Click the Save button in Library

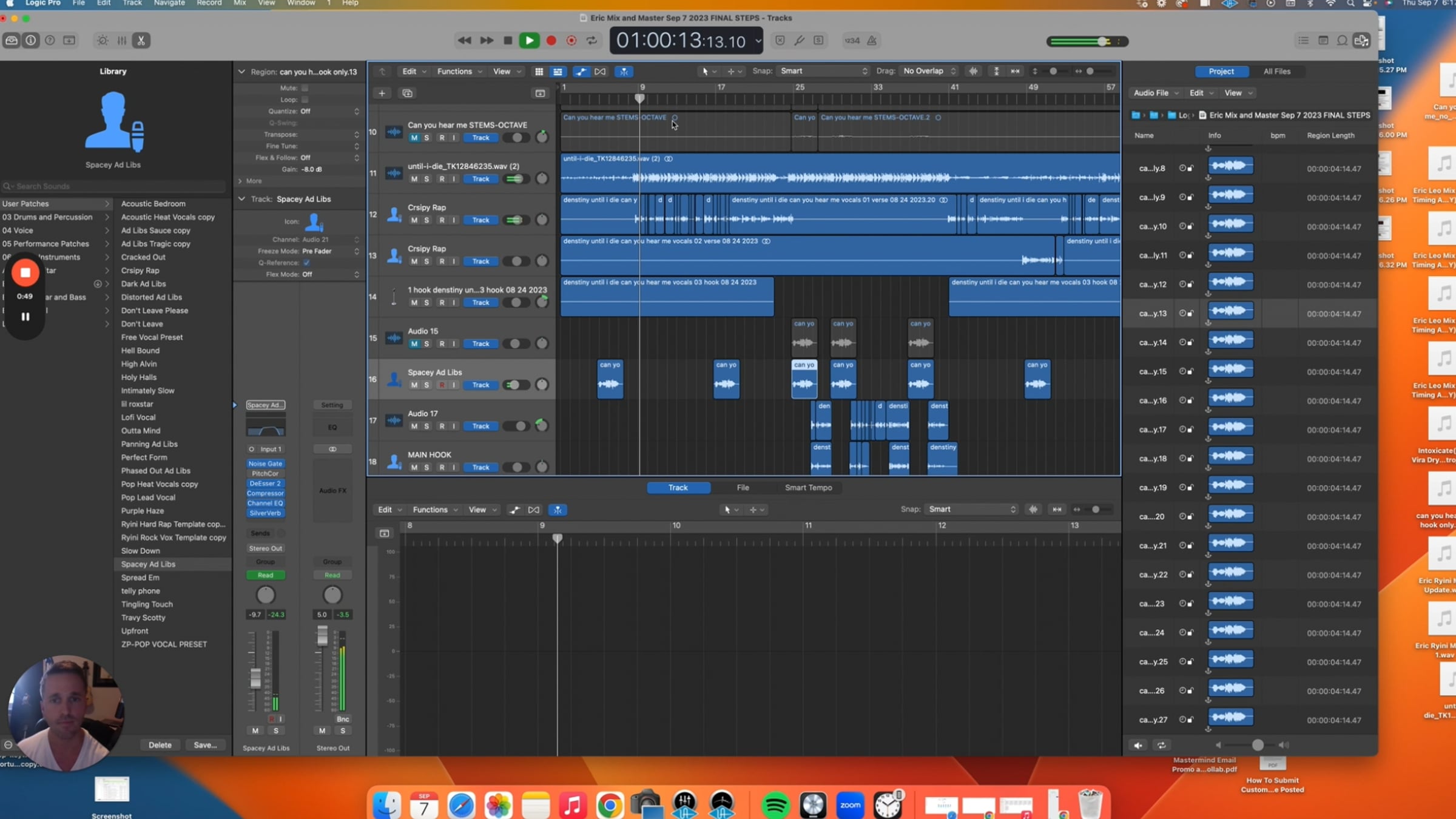click(x=205, y=745)
